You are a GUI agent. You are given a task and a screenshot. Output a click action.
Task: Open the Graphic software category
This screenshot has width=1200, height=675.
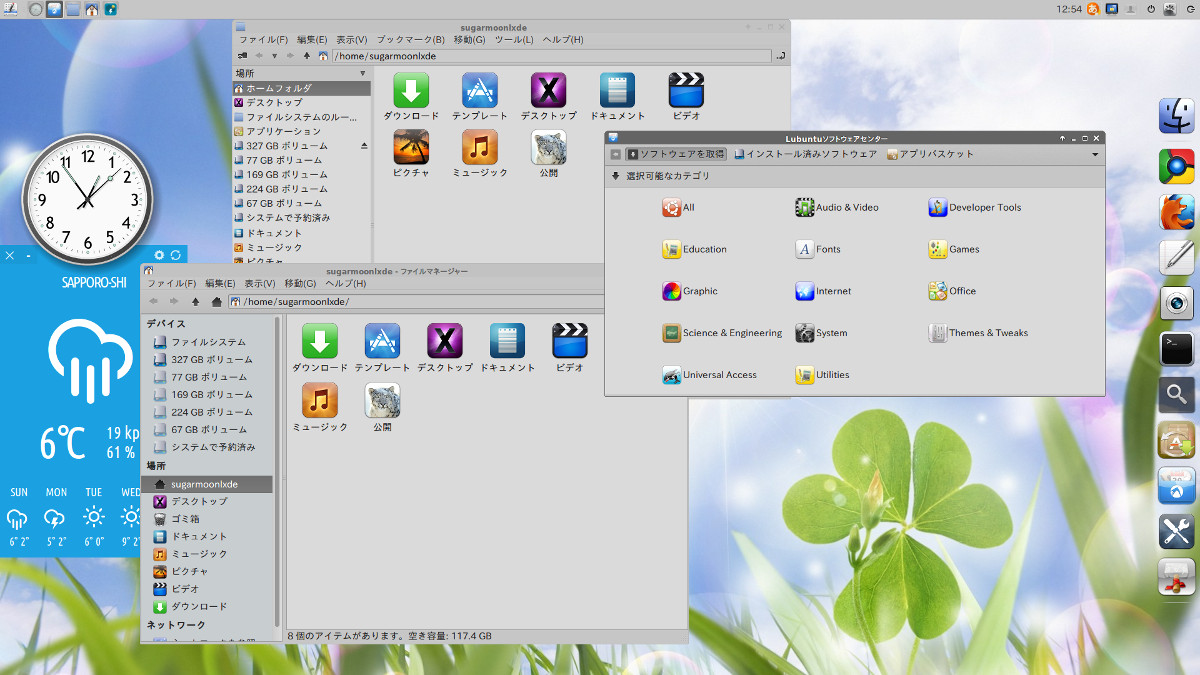(x=690, y=292)
